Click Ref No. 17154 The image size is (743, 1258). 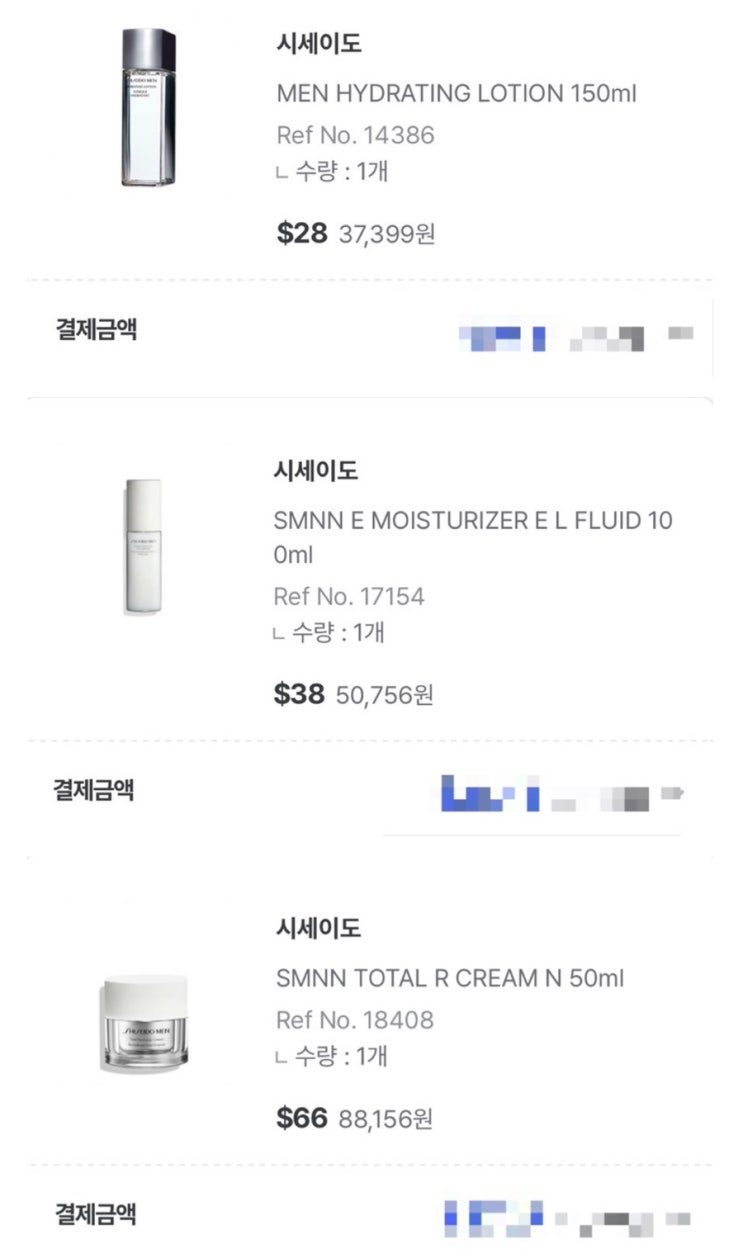coord(349,597)
